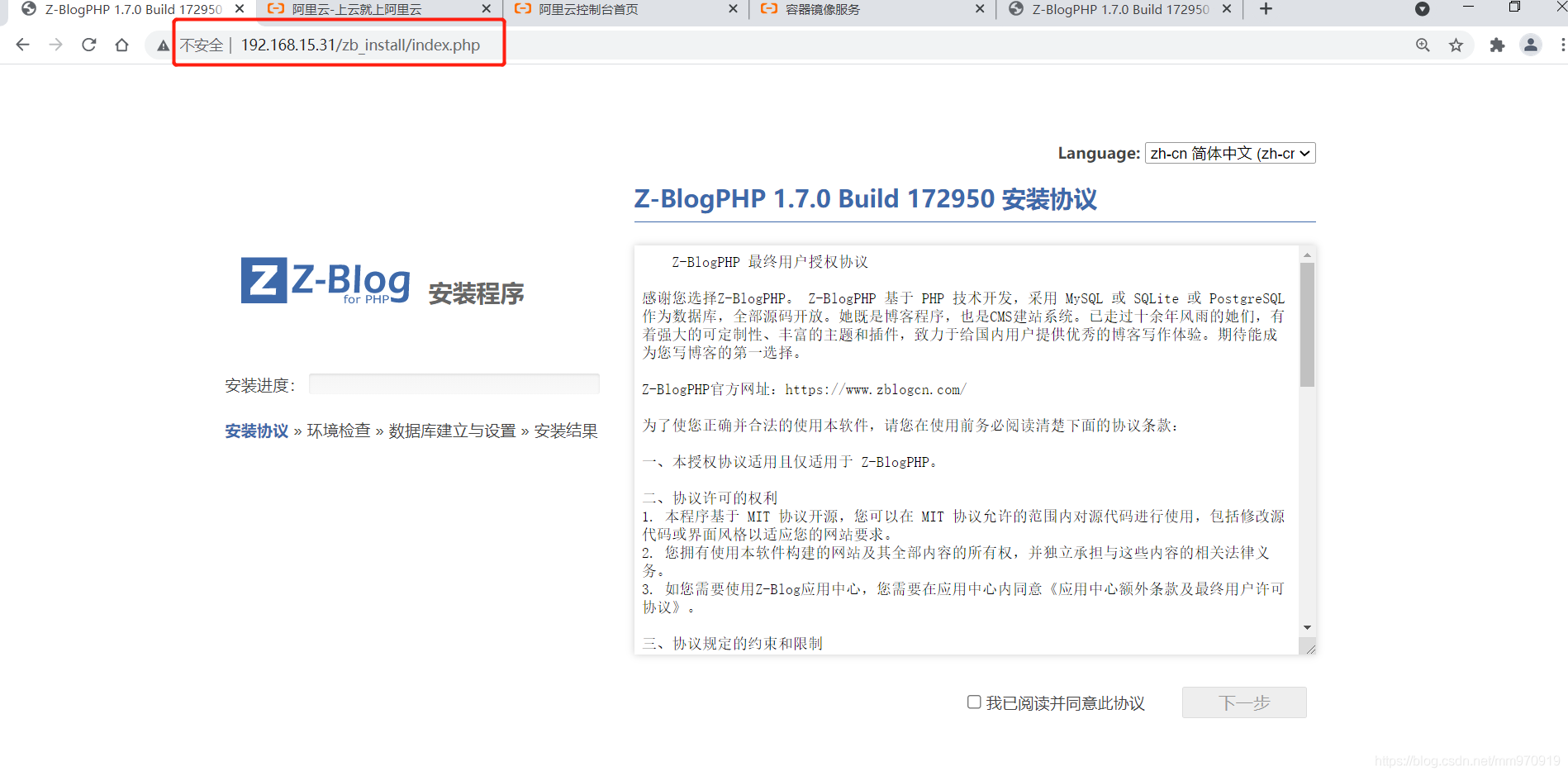
Task: Switch to the 阿里云控制台首页 tab
Action: [x=588, y=9]
